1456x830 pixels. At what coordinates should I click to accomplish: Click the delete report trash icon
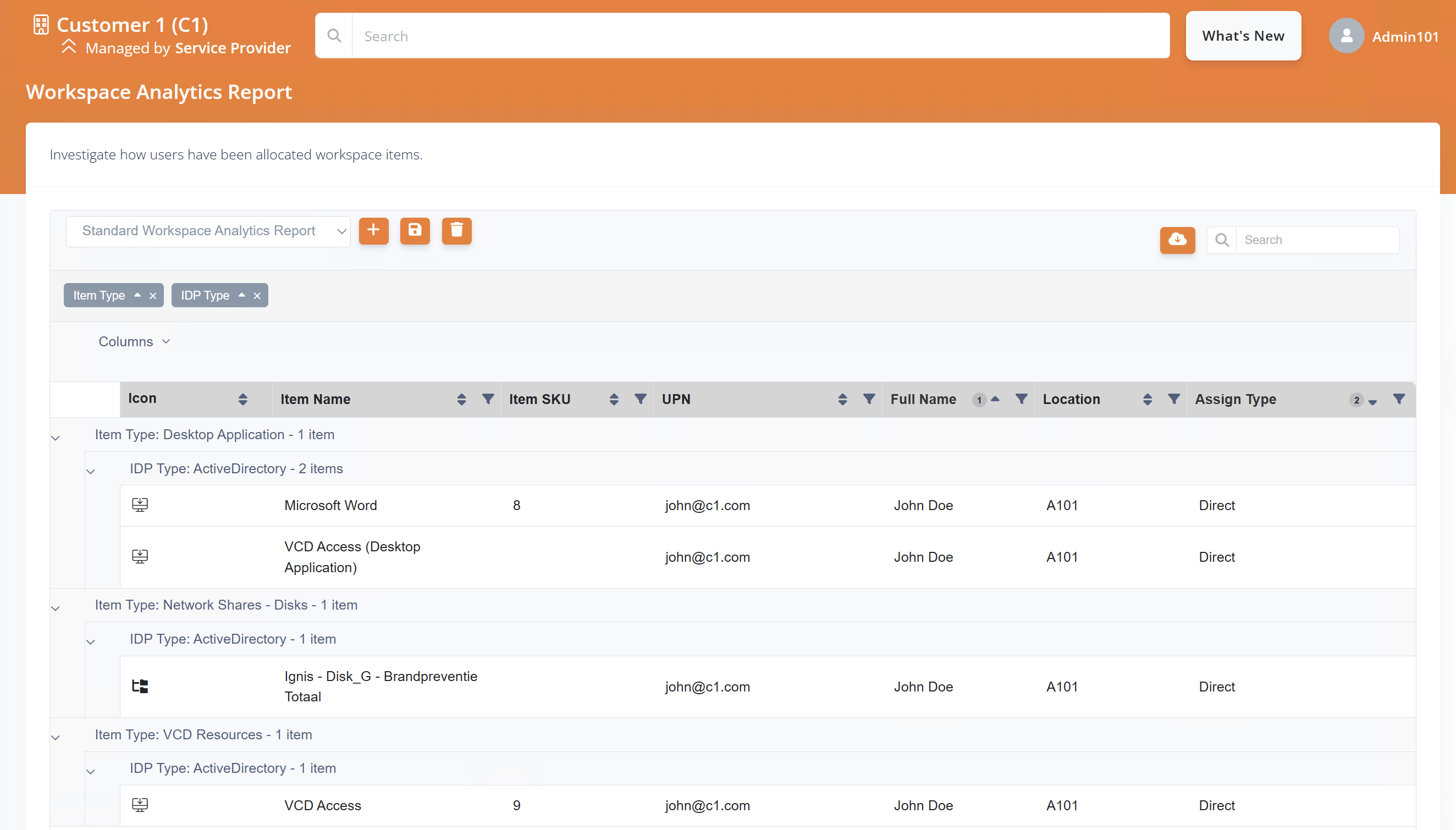coord(456,231)
